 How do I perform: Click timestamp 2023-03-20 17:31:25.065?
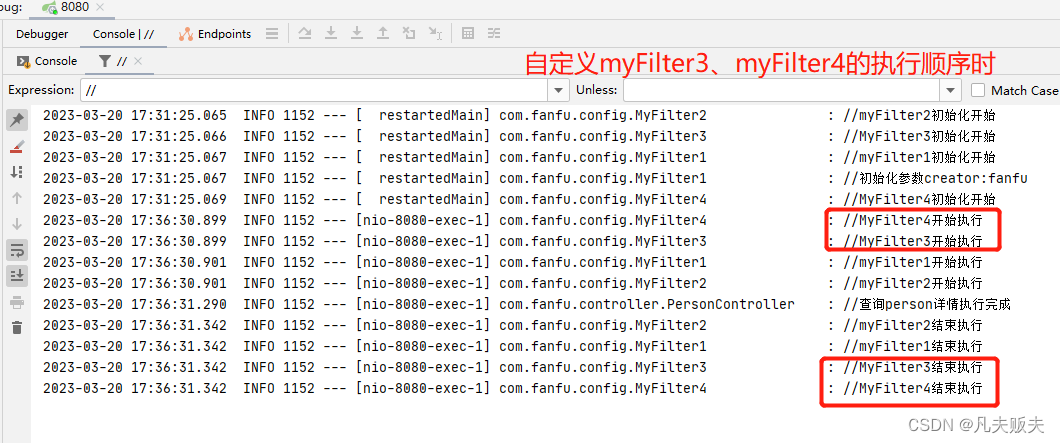click(135, 116)
